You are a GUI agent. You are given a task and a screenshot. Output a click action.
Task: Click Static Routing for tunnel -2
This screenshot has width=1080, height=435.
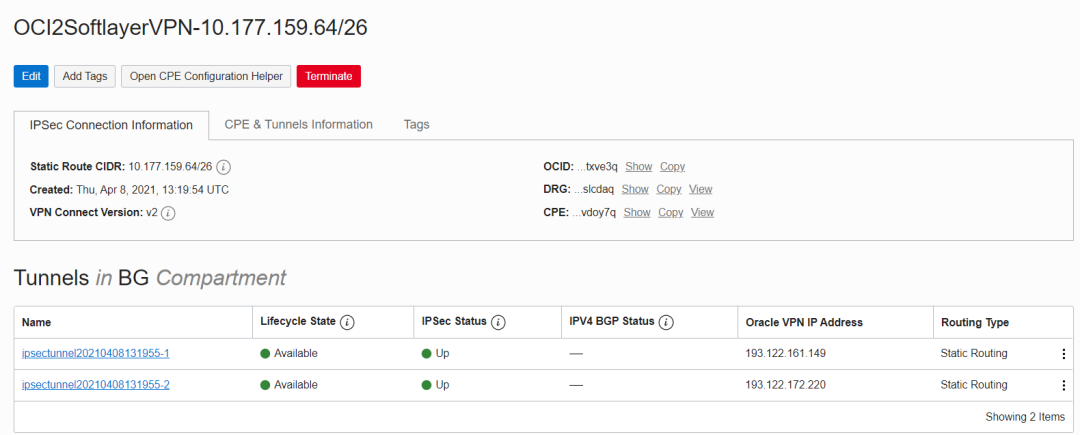click(974, 385)
